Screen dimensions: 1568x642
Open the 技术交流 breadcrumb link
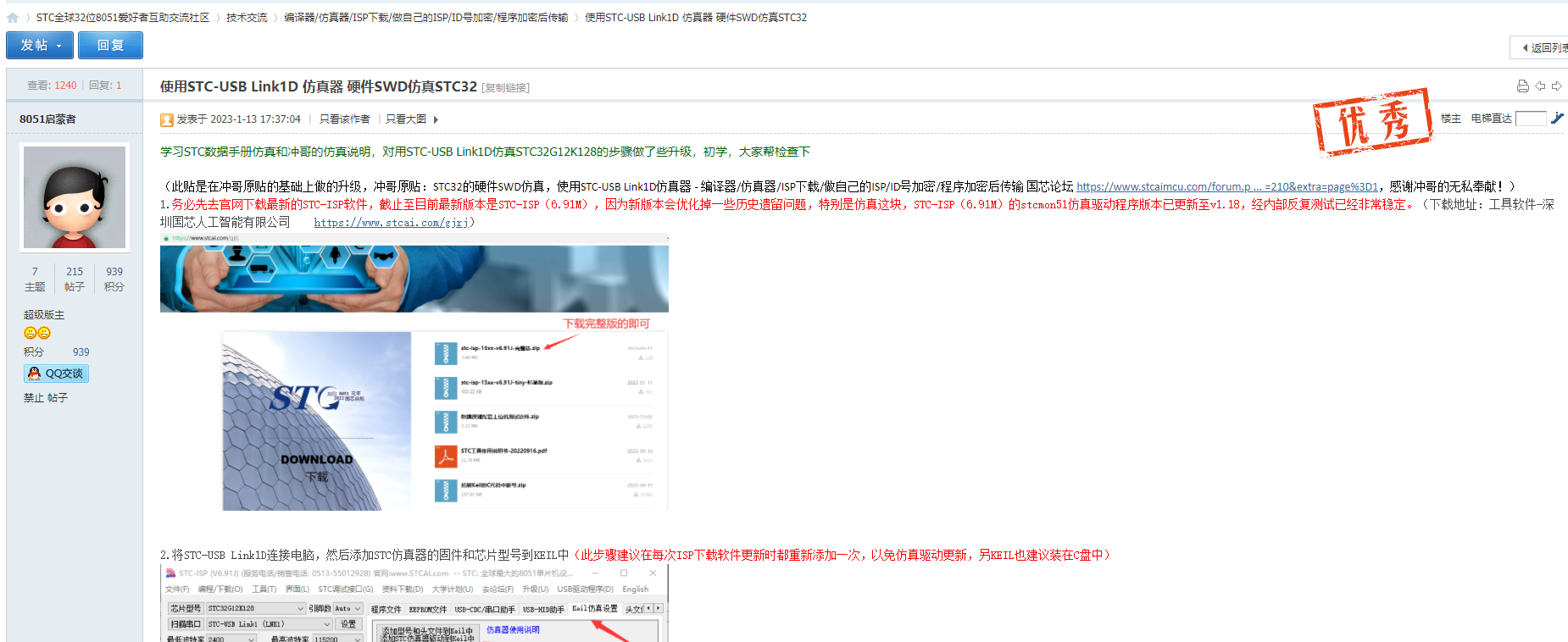point(247,18)
